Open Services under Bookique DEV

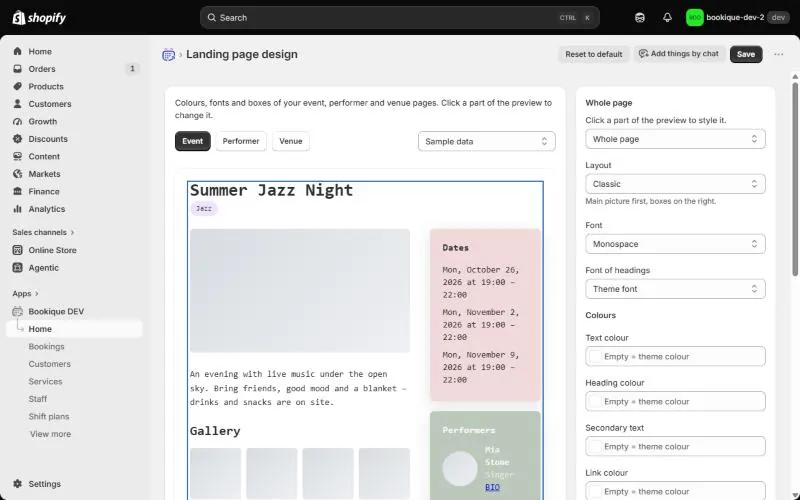45,382
